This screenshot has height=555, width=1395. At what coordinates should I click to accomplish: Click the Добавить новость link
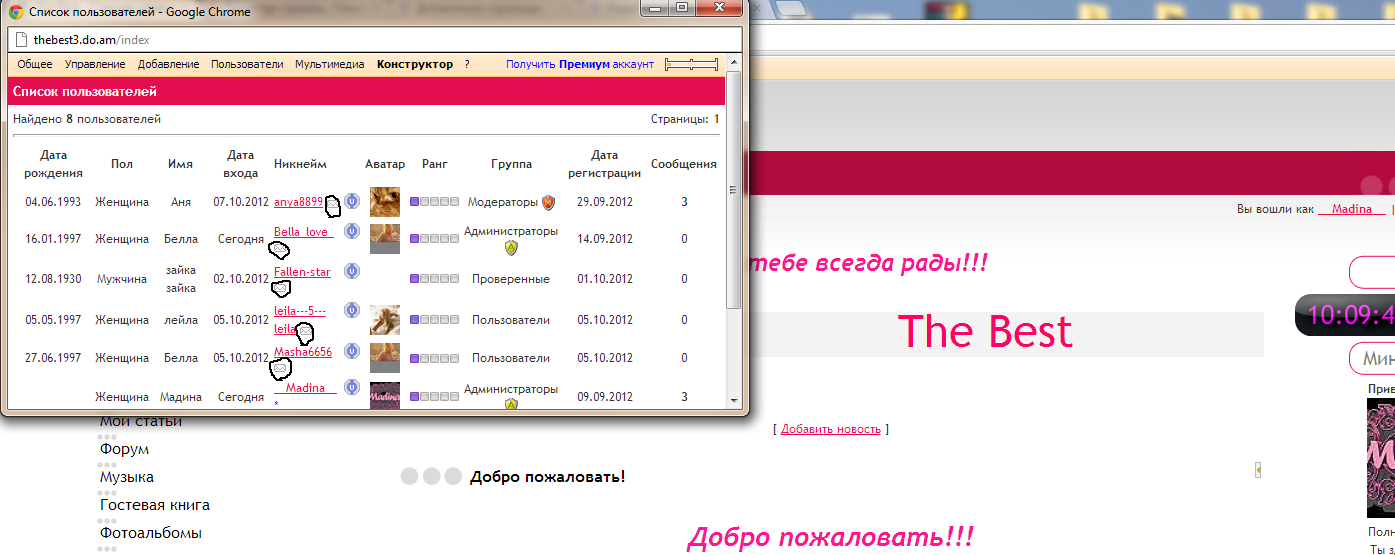[x=830, y=429]
